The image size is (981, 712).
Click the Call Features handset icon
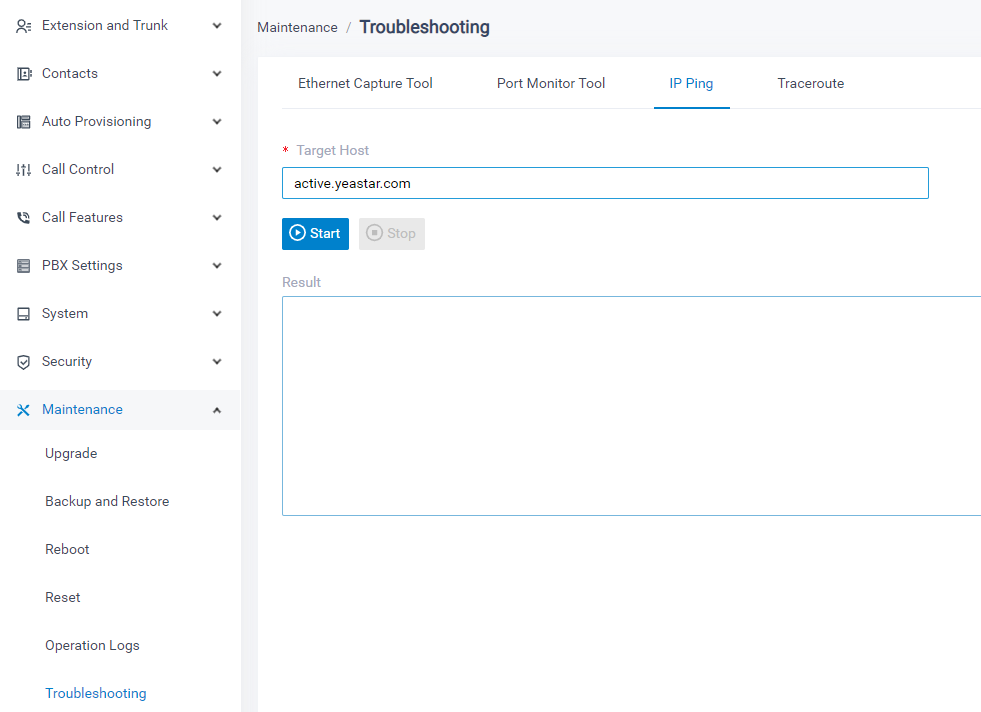[24, 218]
